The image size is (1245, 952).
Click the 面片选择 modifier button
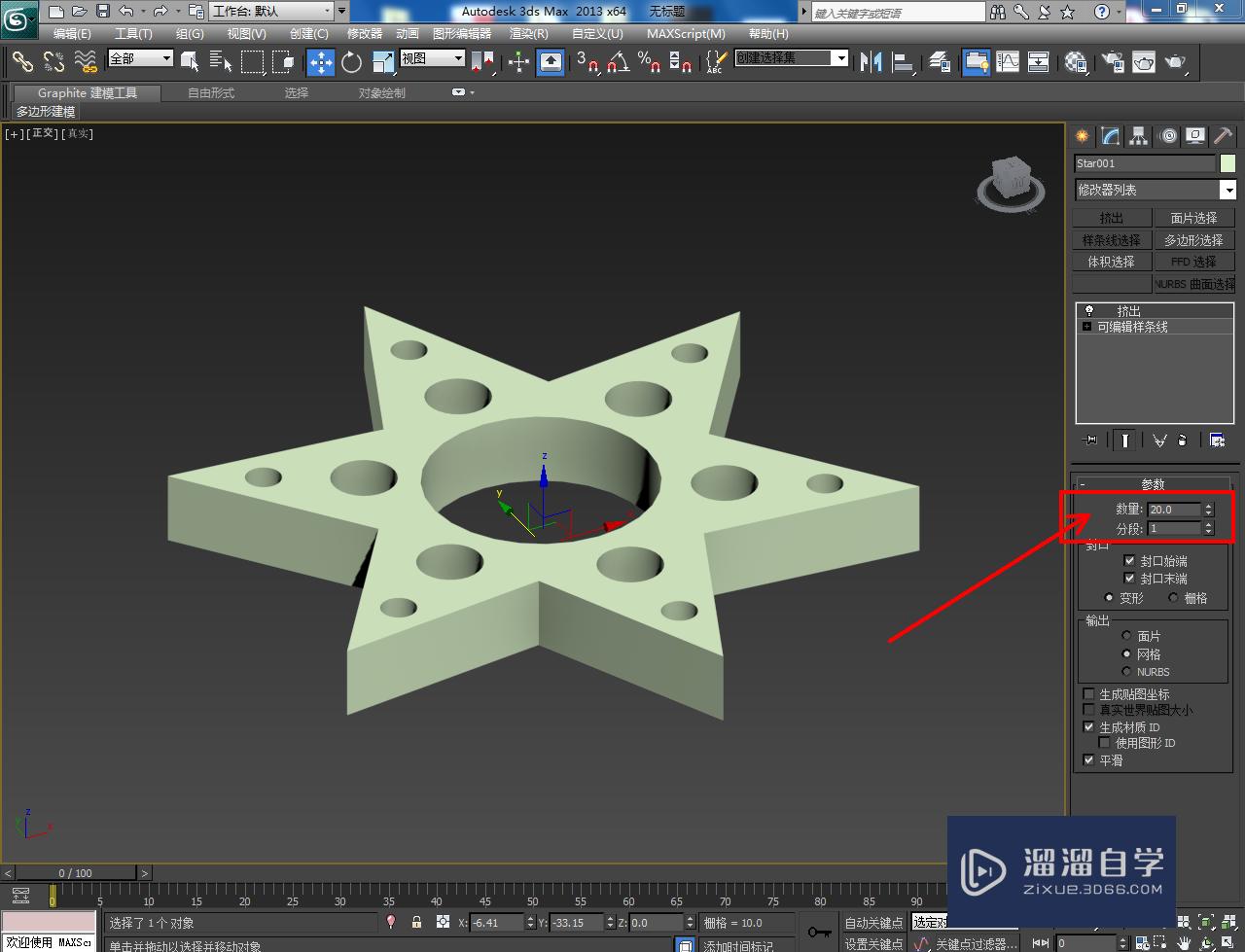[x=1193, y=218]
